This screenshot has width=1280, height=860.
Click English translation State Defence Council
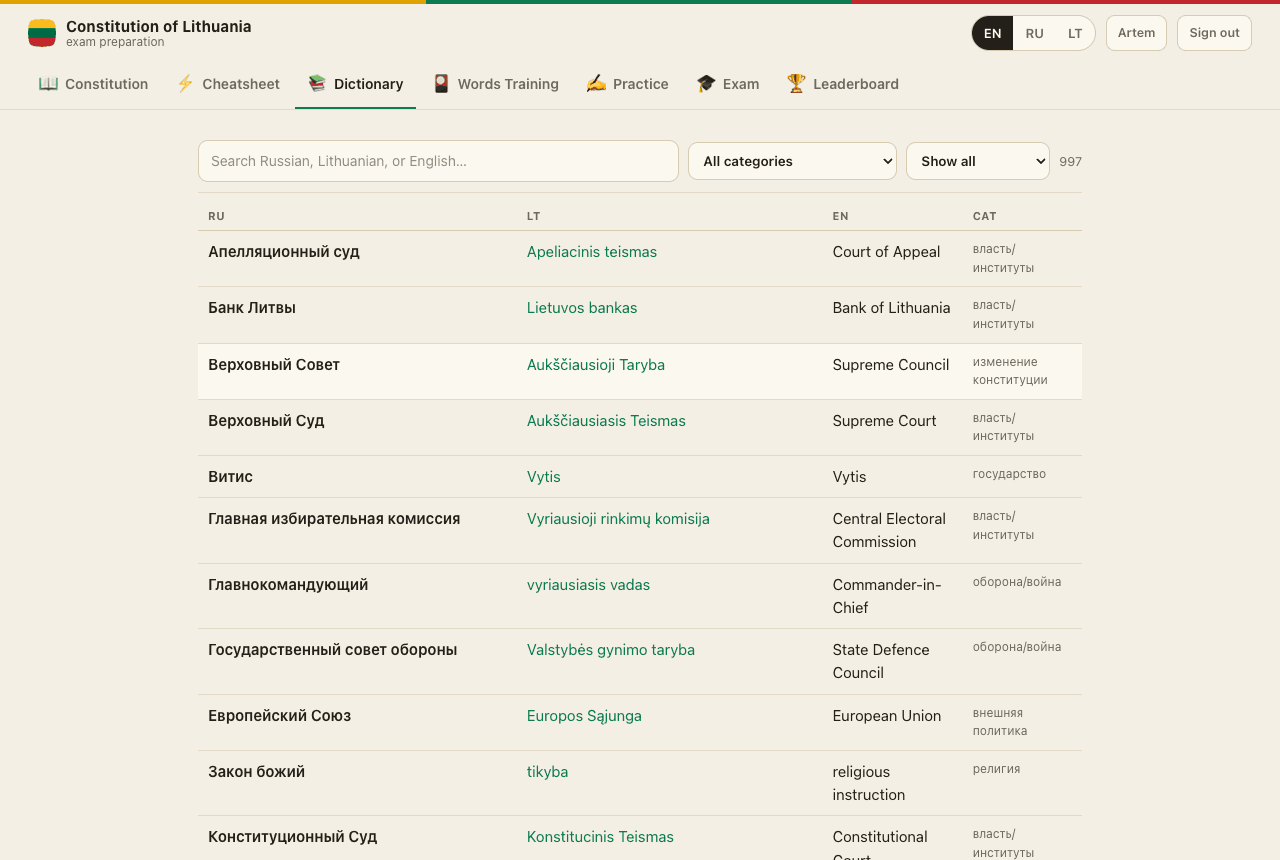pos(881,661)
